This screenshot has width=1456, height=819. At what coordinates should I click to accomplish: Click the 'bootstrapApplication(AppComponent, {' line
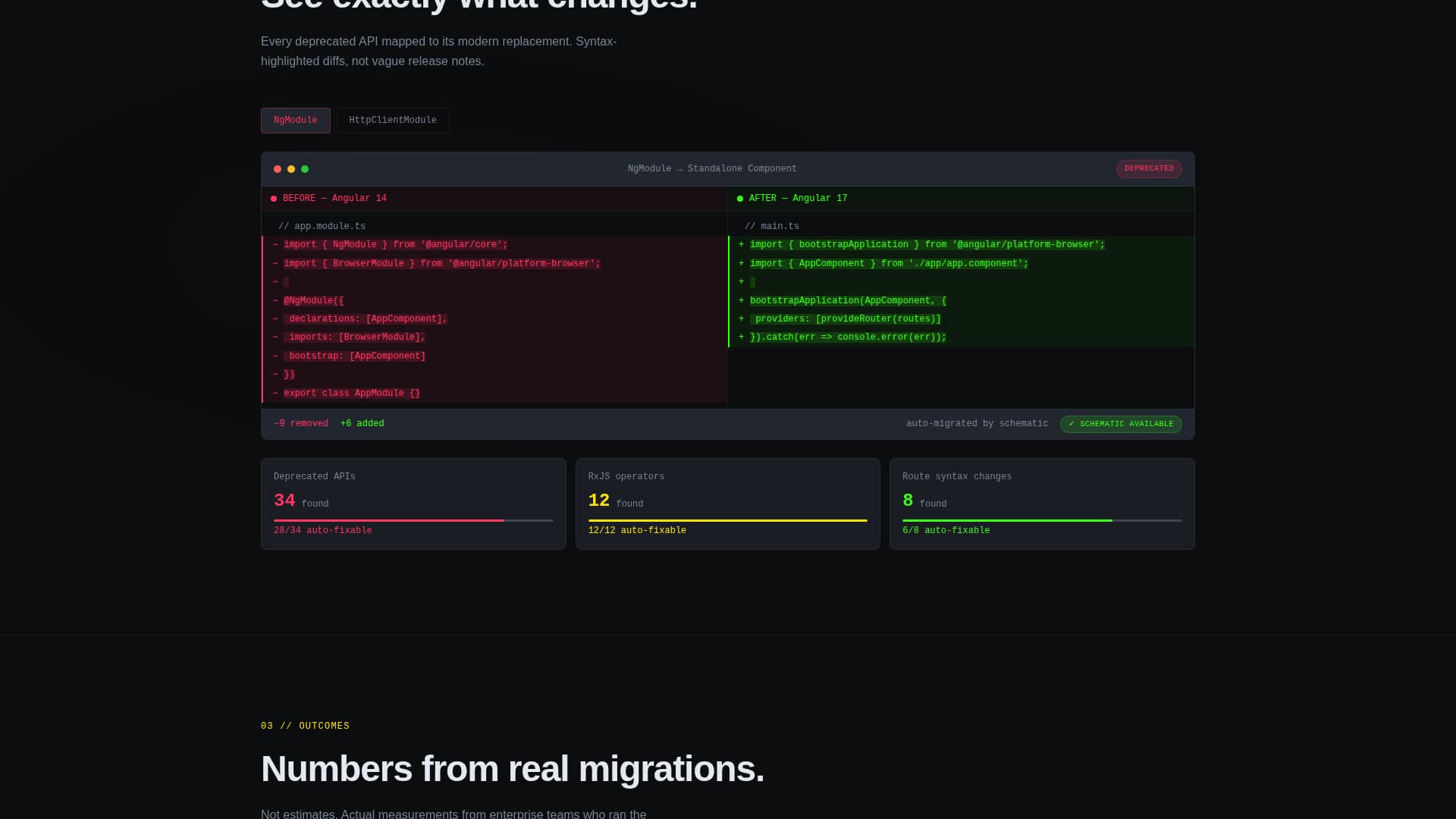point(961,300)
